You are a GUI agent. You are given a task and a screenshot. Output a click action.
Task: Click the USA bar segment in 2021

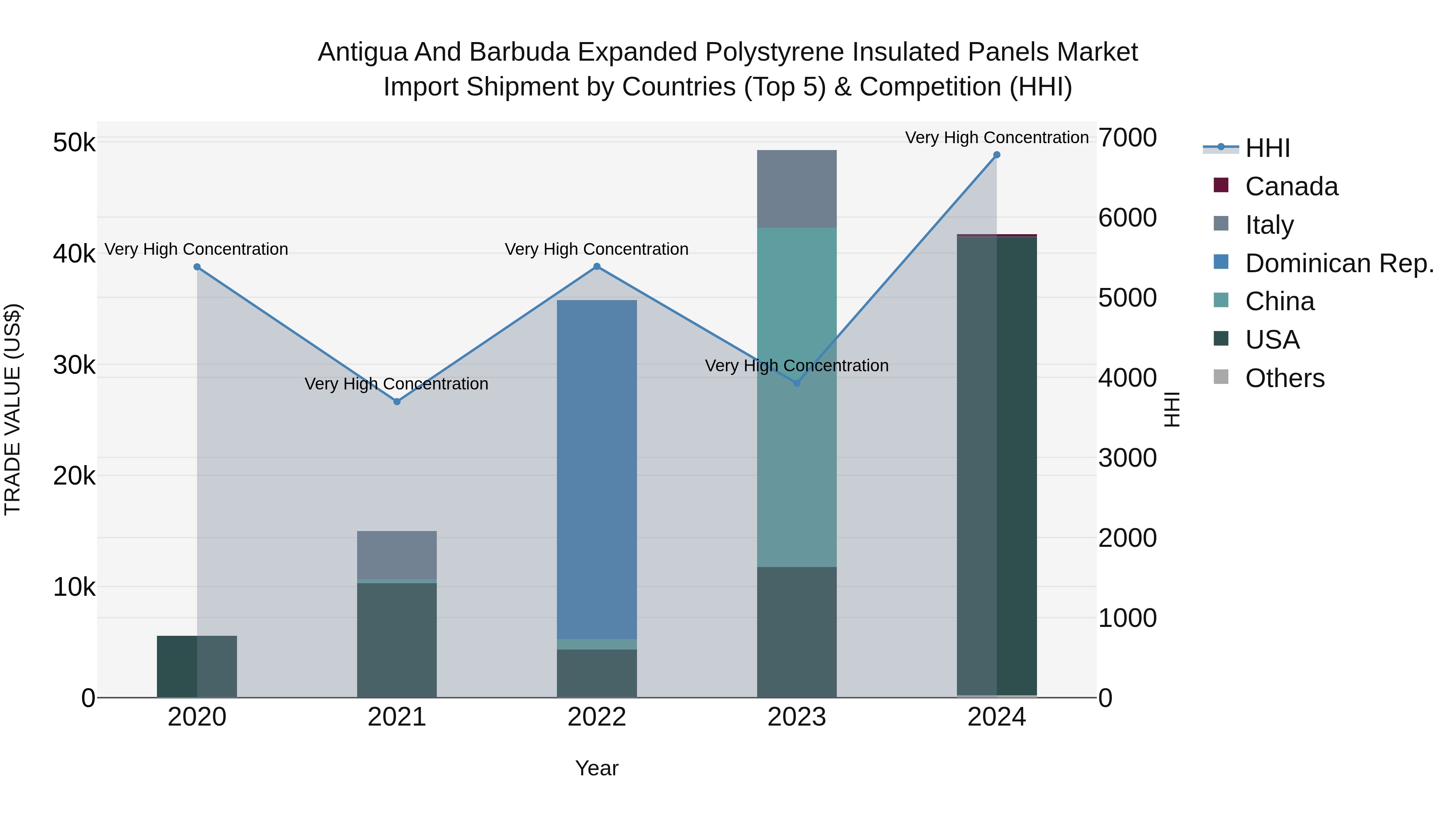[397, 640]
